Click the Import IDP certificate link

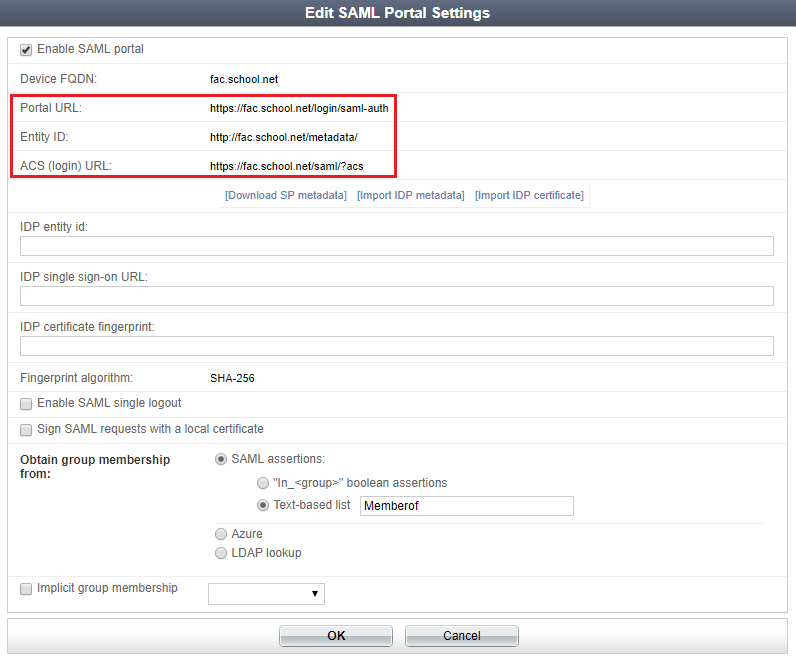529,195
